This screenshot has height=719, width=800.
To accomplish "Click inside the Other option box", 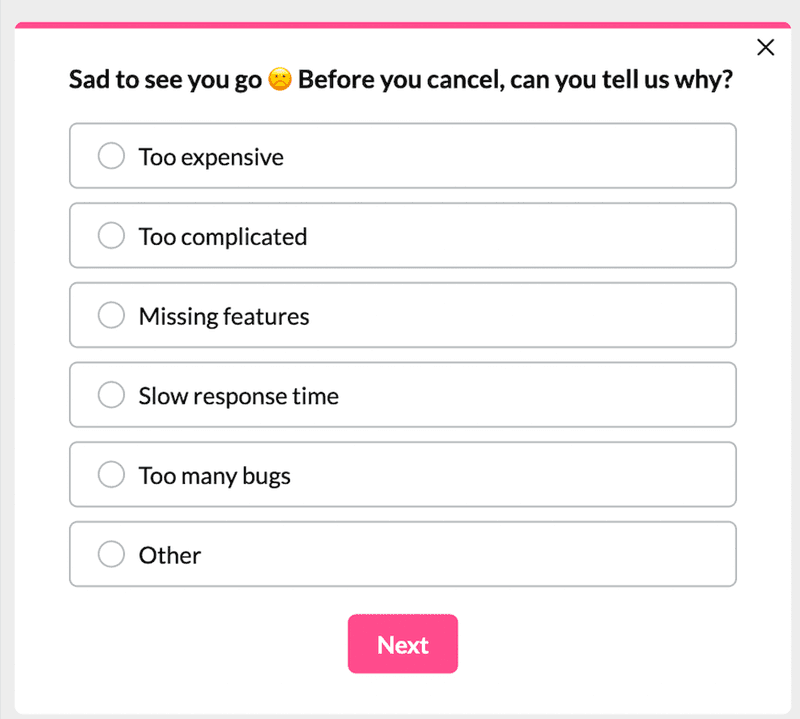I will (402, 554).
